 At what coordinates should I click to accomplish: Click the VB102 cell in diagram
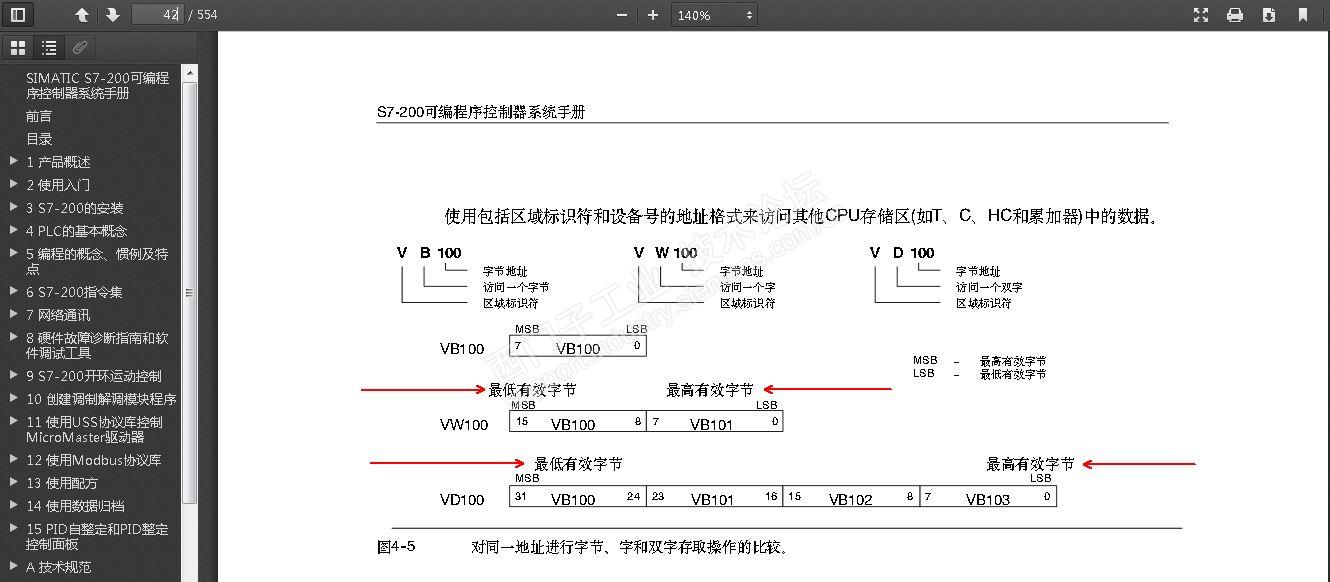click(x=851, y=497)
